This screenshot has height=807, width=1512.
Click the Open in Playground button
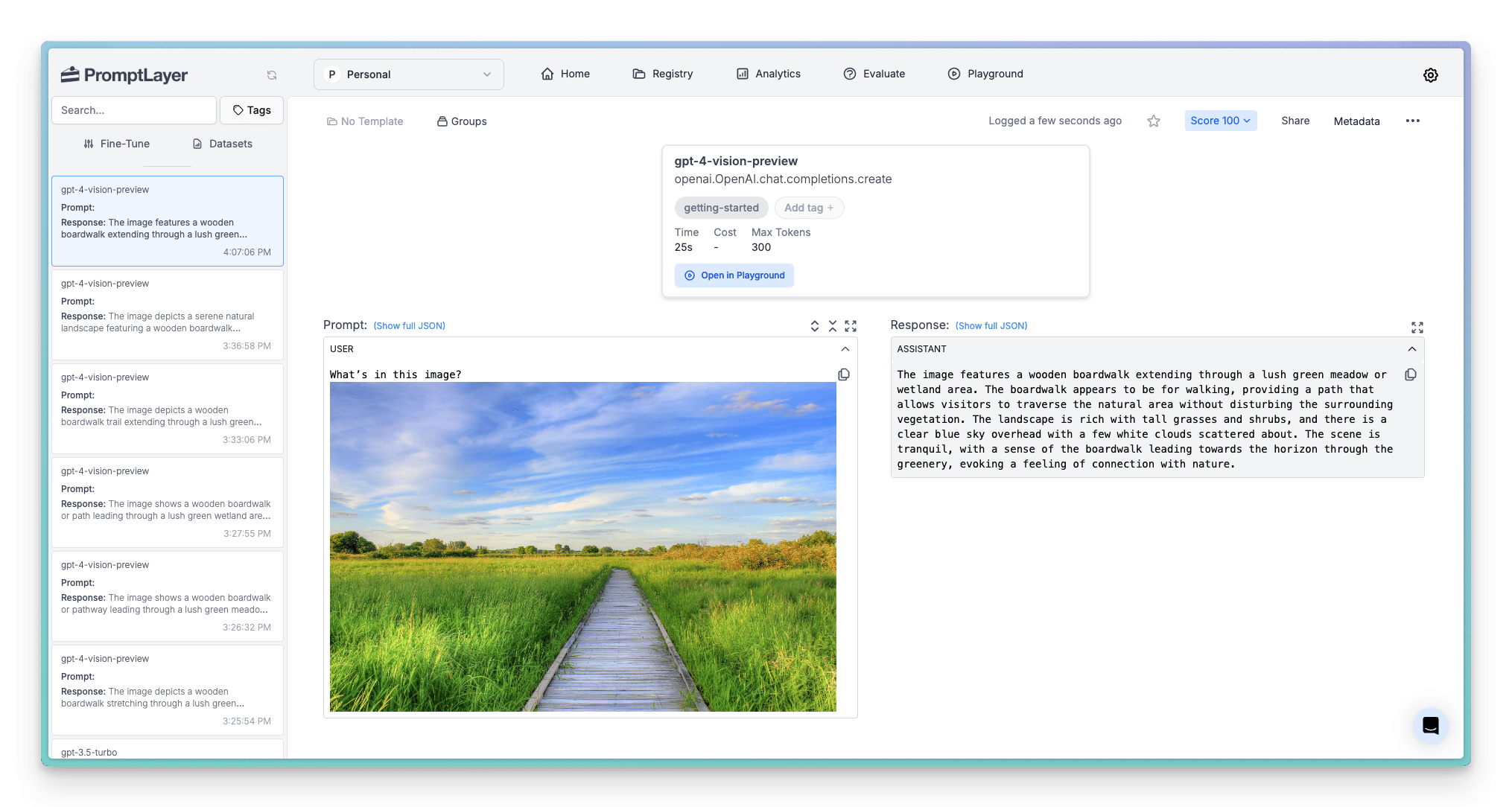click(734, 275)
